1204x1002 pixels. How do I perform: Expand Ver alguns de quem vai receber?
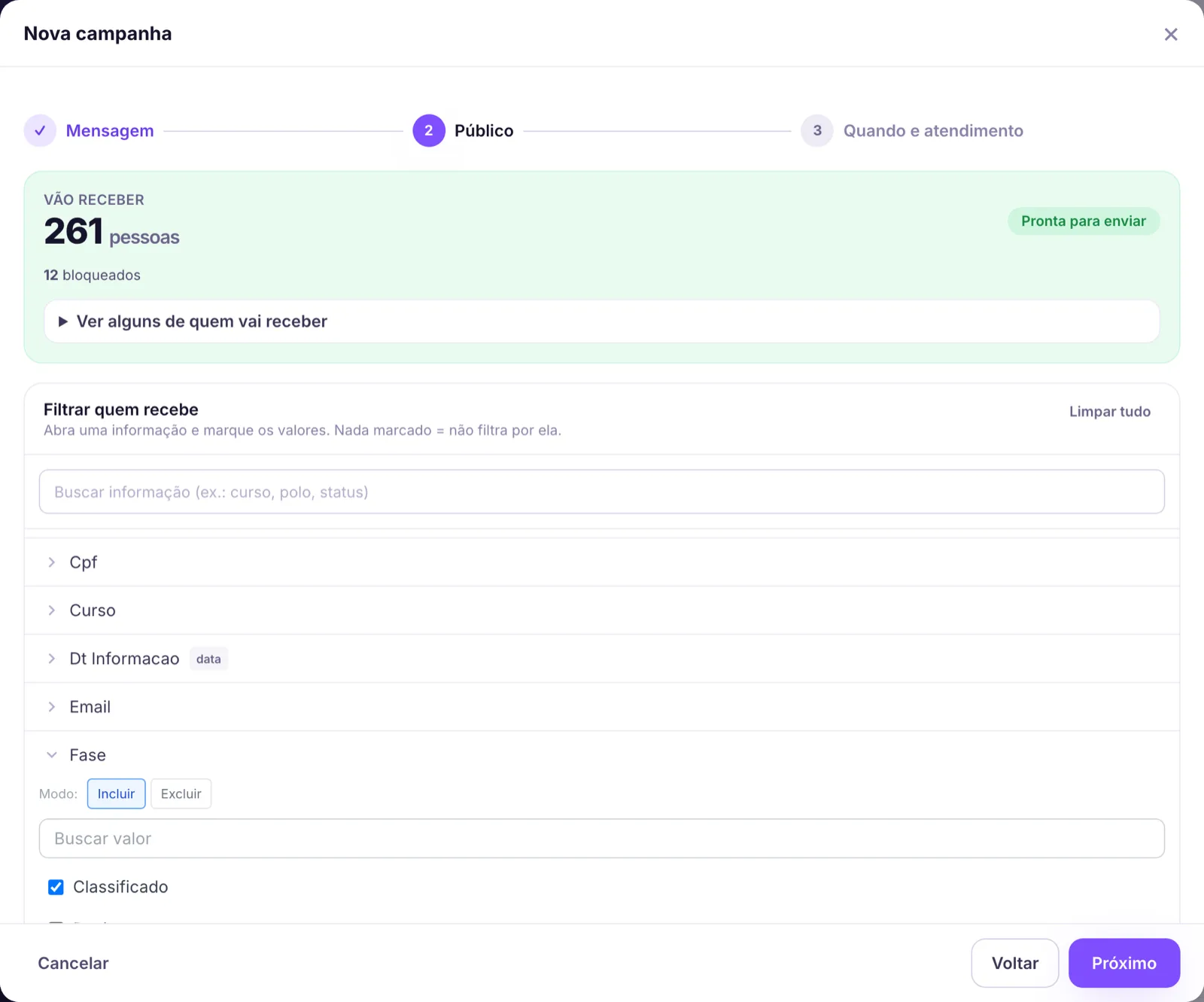click(601, 321)
